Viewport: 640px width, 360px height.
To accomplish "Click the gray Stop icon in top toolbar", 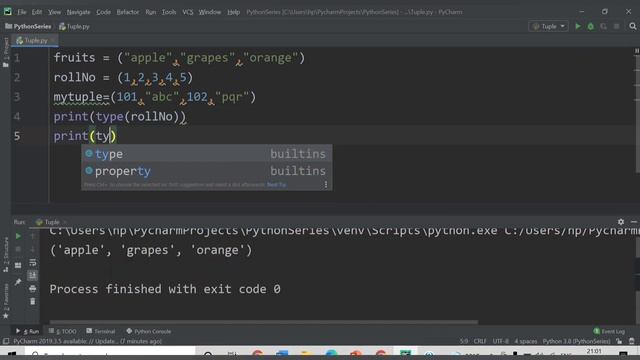I will click(x=617, y=26).
